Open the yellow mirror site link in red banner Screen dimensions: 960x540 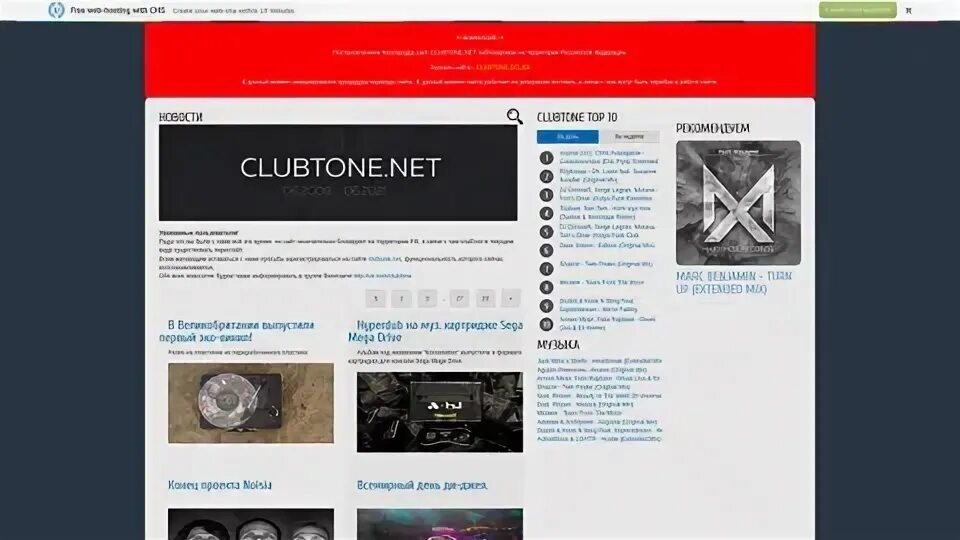[503, 67]
